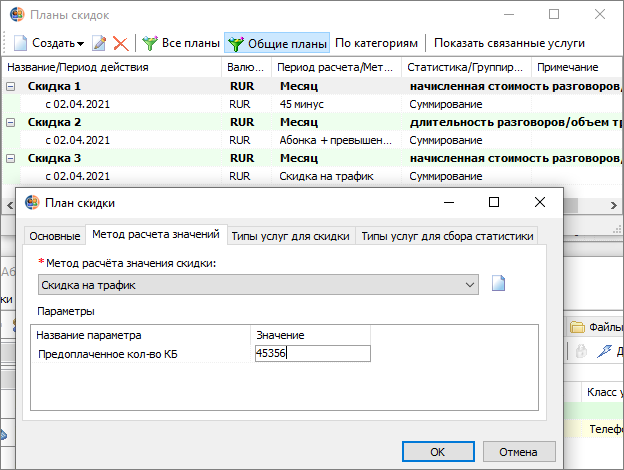Switch to the Основные tab

coord(55,236)
